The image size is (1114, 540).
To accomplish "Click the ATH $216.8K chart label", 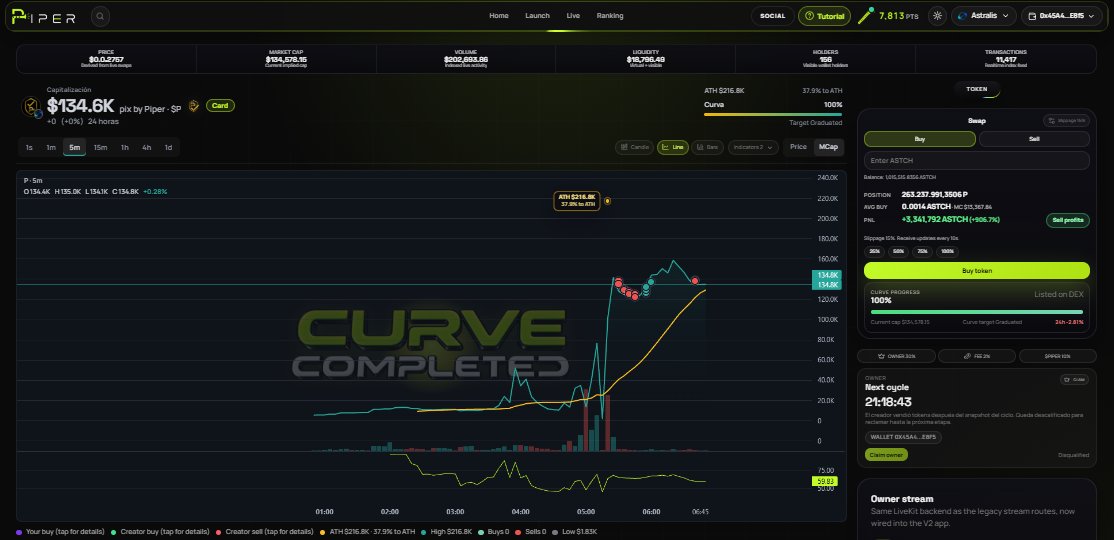I will coord(577,201).
